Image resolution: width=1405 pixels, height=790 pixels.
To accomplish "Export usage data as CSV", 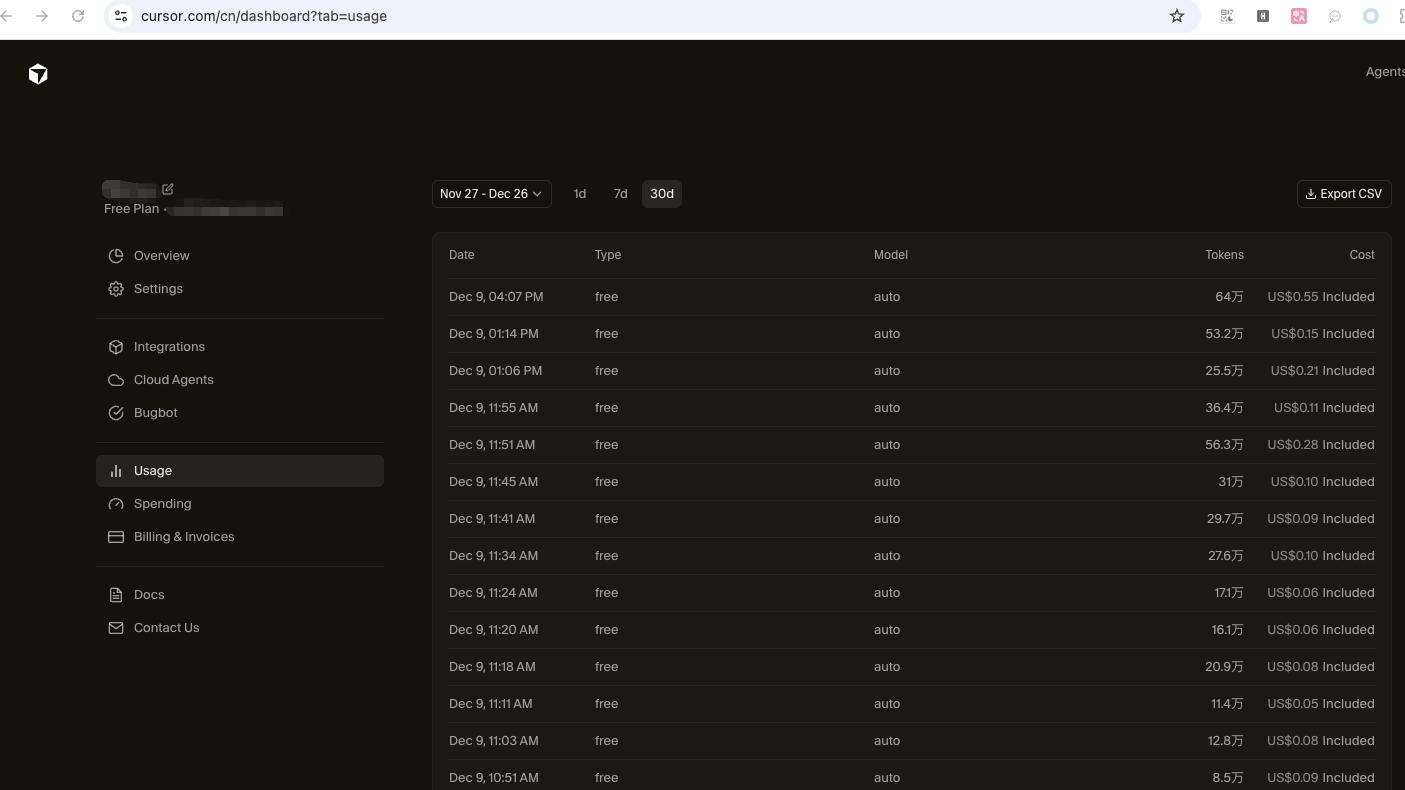I will coord(1343,194).
